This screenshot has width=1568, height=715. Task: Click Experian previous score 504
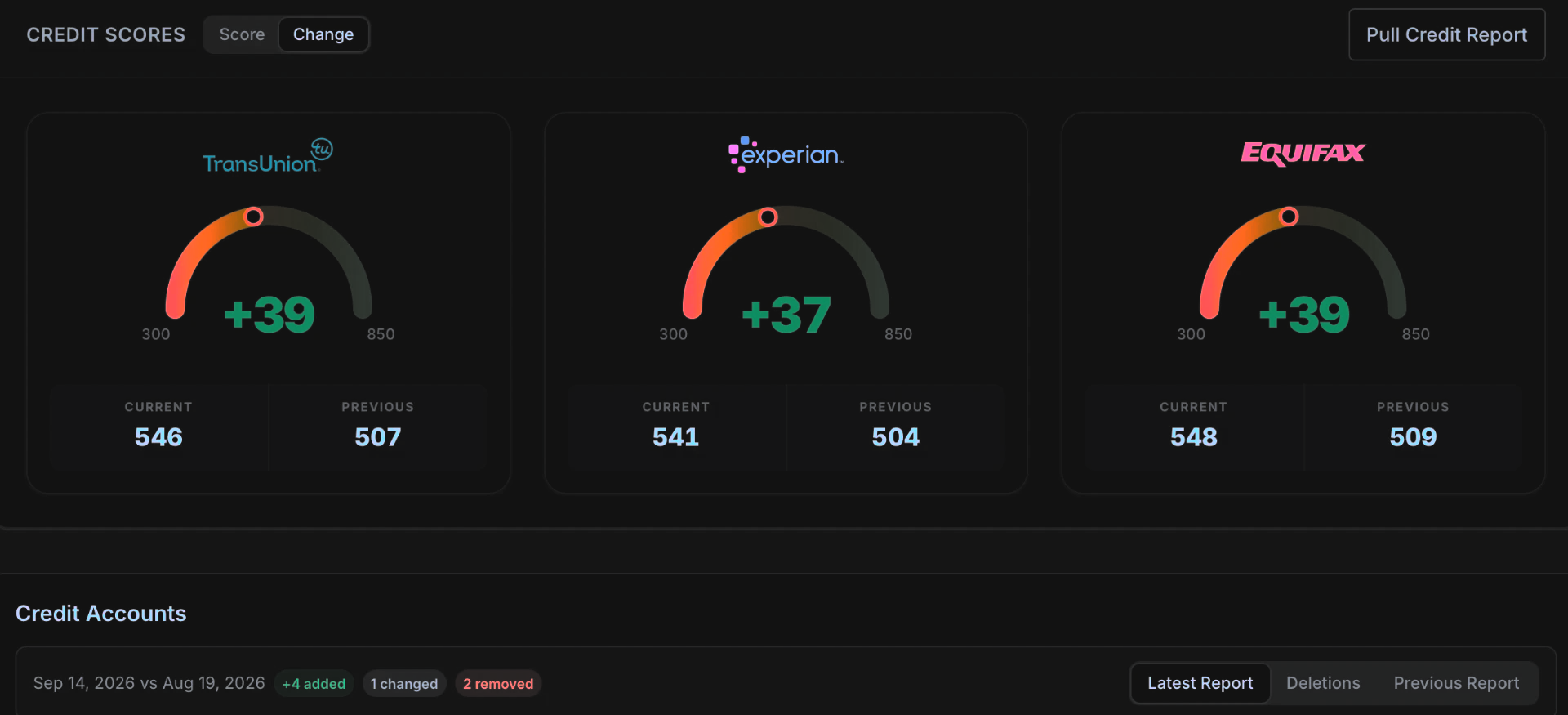tap(896, 437)
